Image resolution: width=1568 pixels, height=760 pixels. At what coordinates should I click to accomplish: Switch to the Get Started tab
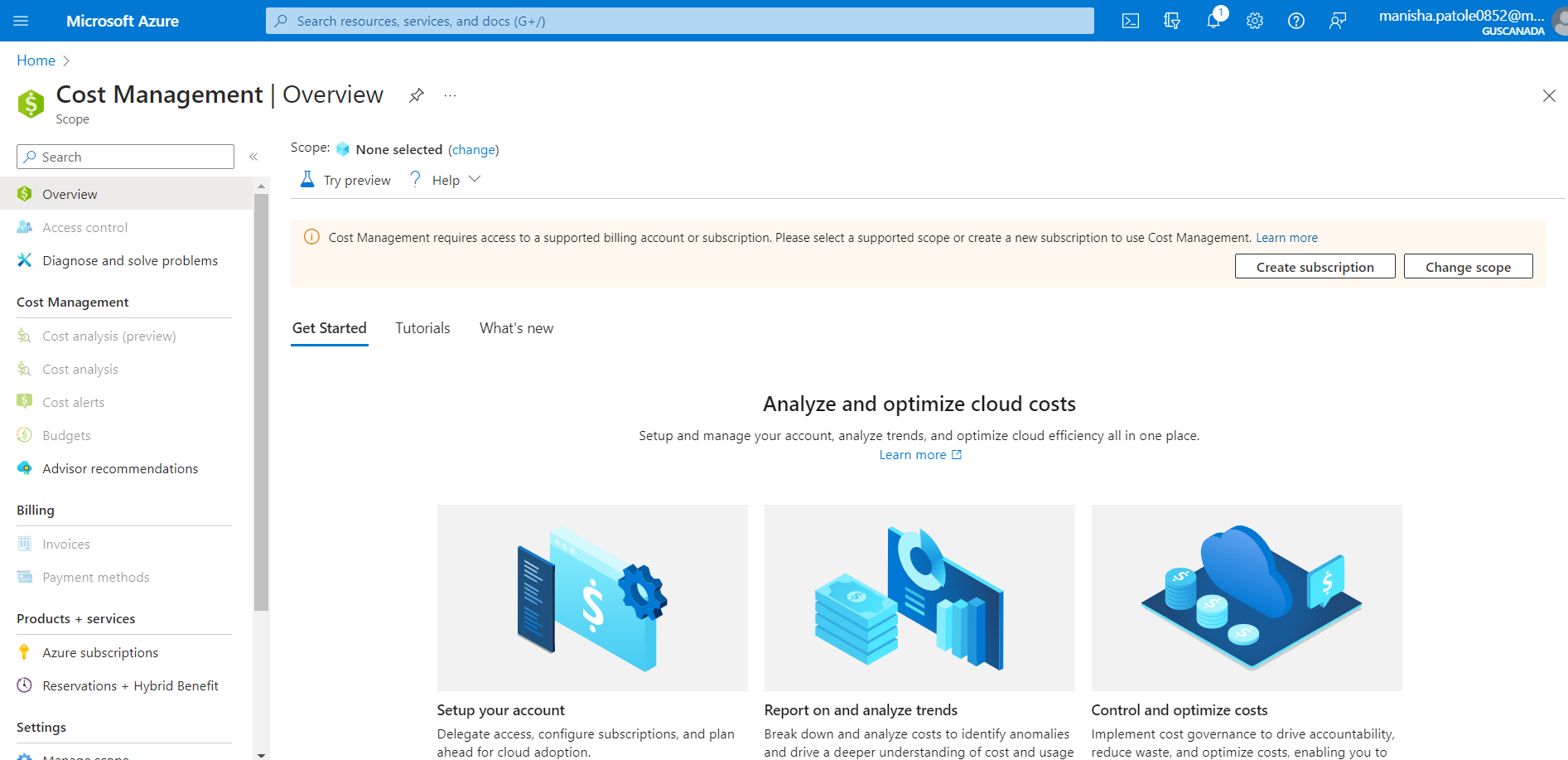pyautogui.click(x=330, y=328)
